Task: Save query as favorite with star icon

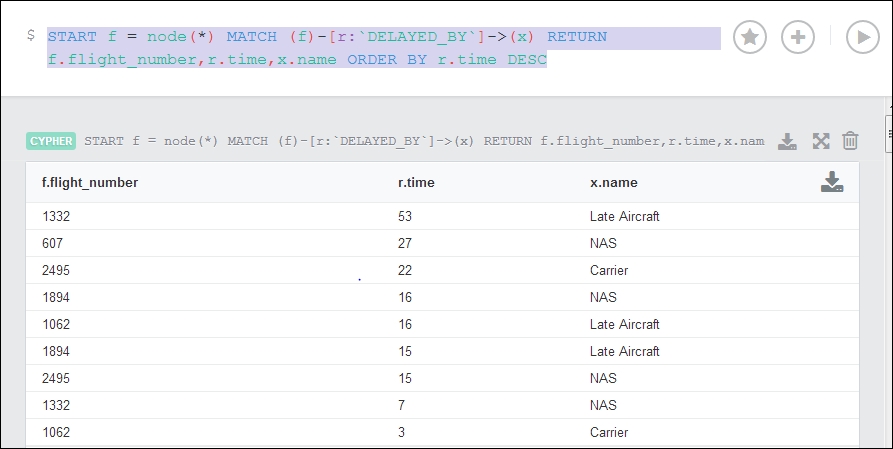Action: coord(749,37)
